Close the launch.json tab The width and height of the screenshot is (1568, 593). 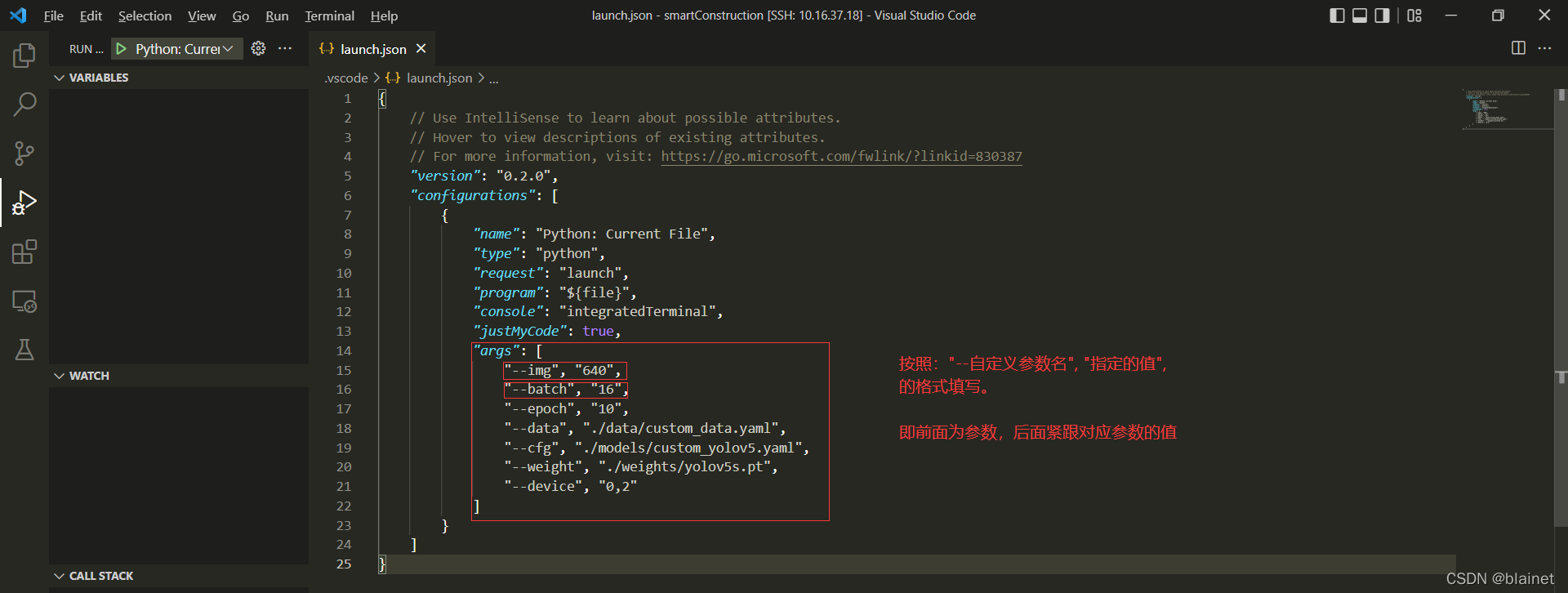point(421,49)
